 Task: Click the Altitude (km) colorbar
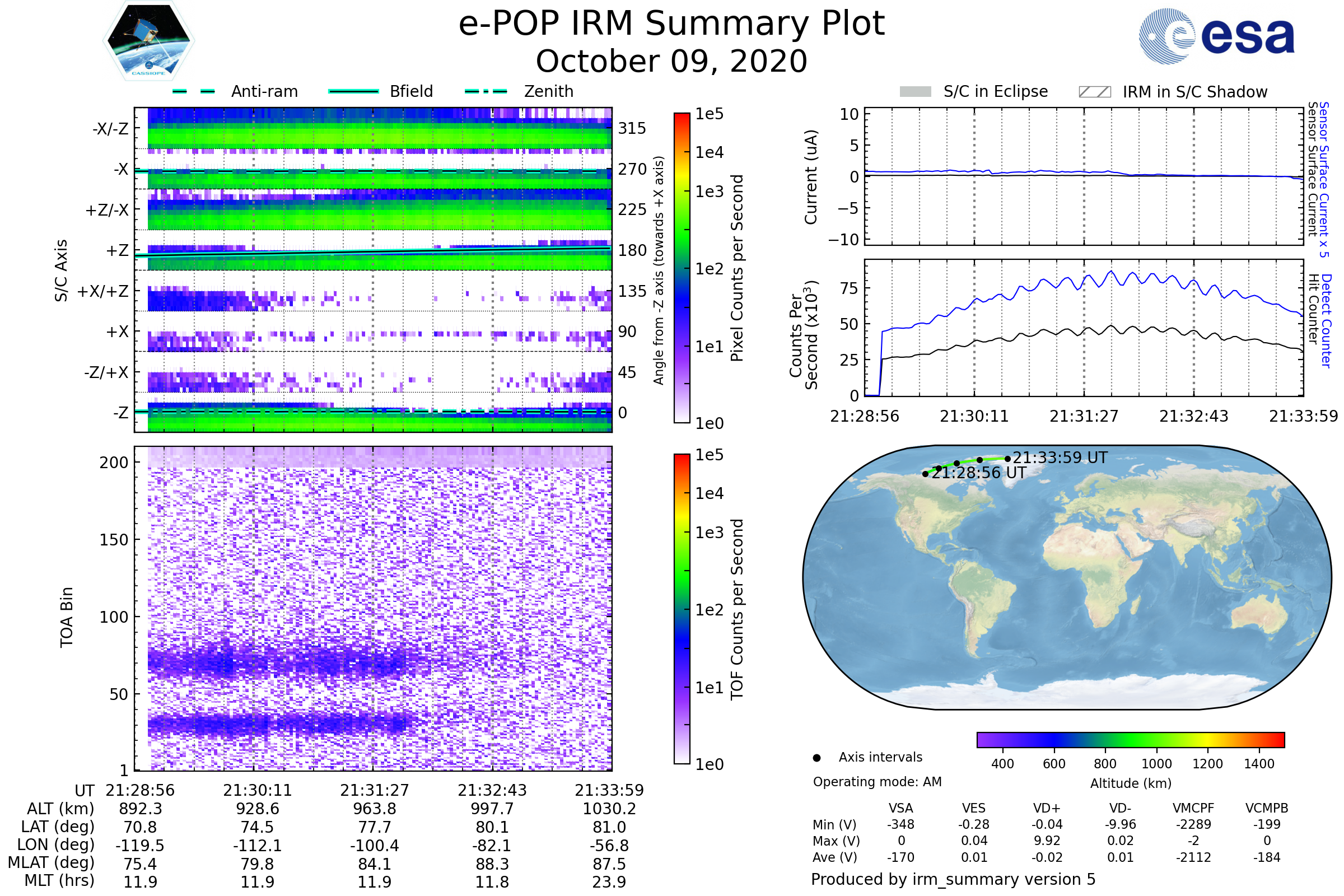1130,739
